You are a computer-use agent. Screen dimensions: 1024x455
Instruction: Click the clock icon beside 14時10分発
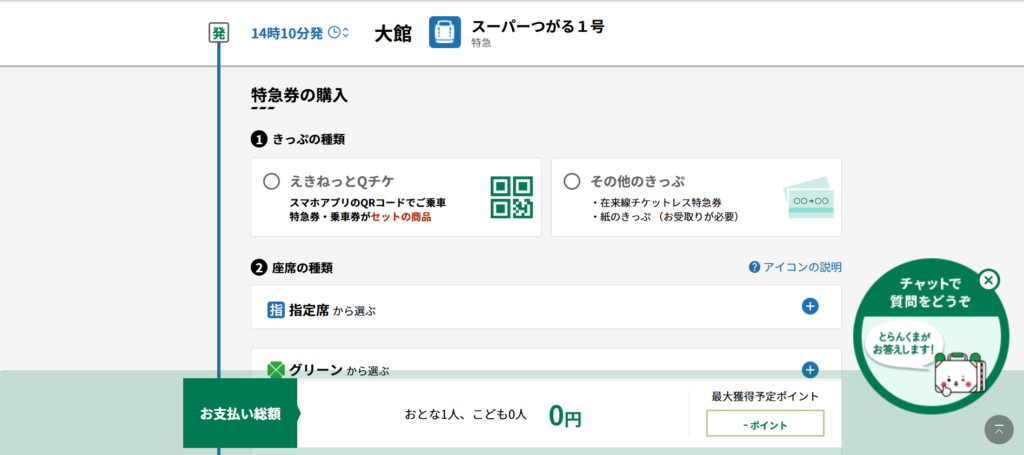point(334,33)
